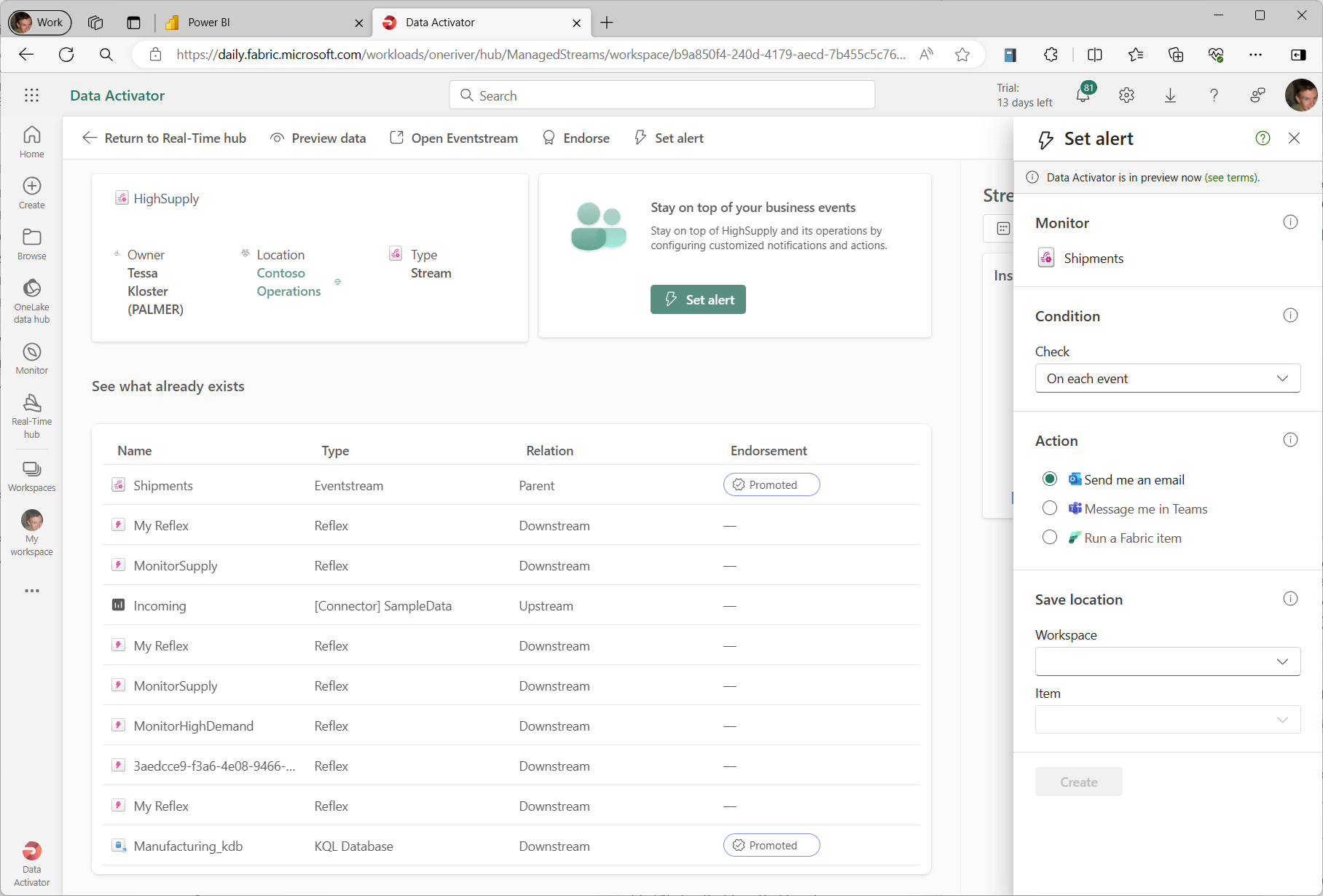Open browser split screen icon
Image resolution: width=1323 pixels, height=896 pixels.
pyautogui.click(x=1094, y=55)
